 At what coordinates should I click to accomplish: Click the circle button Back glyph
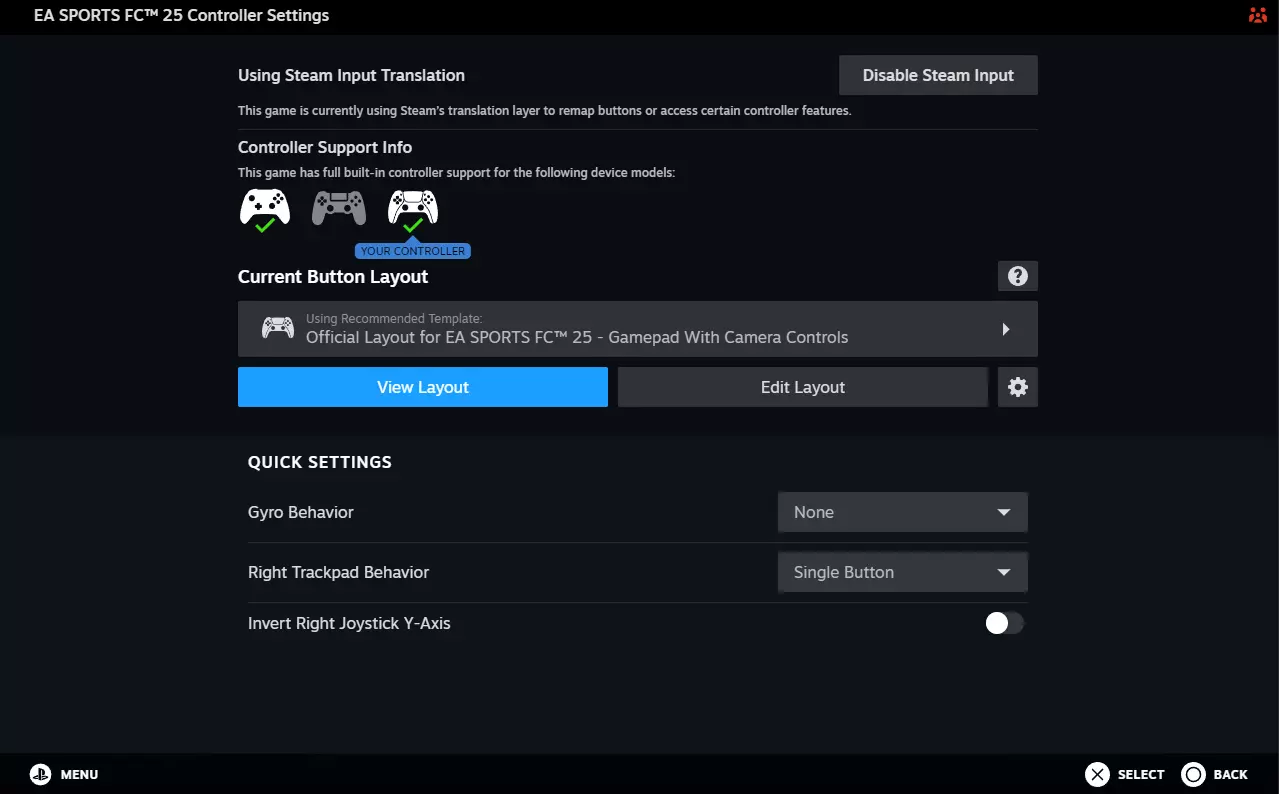[1193, 774]
